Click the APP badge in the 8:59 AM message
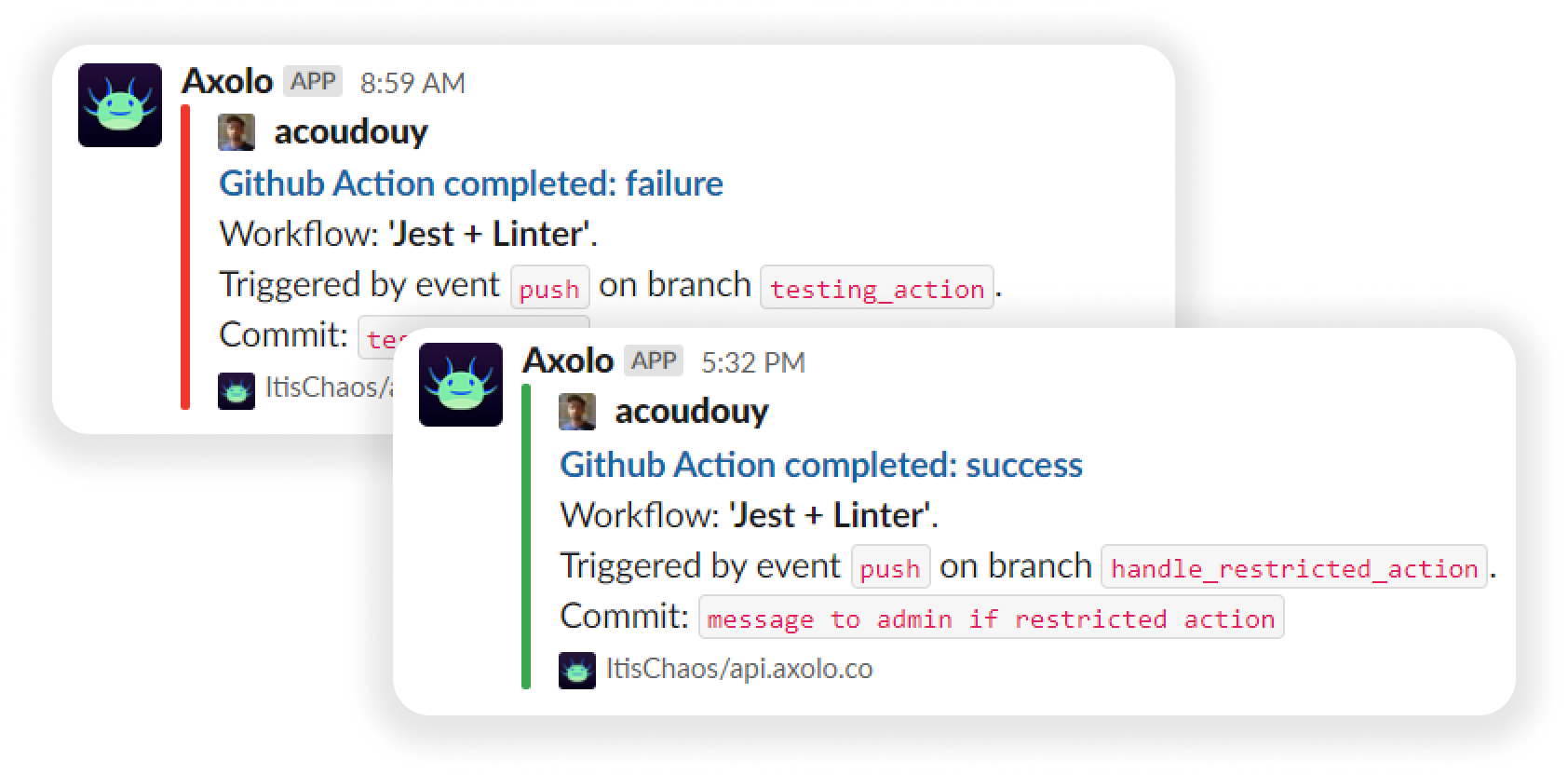This screenshot has height=775, width=1568. pos(313,82)
